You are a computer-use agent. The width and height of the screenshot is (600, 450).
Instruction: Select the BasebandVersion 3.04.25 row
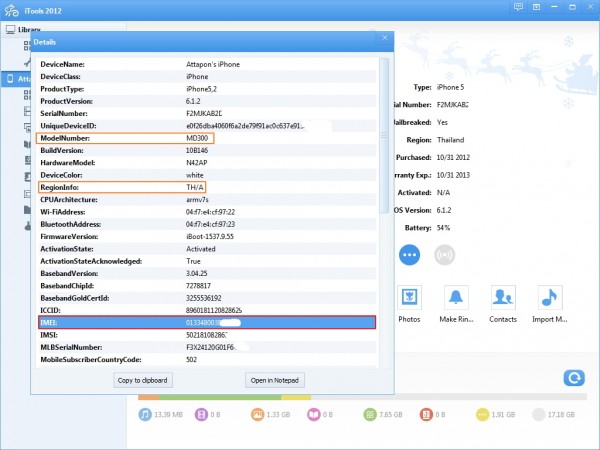pyautogui.click(x=207, y=273)
